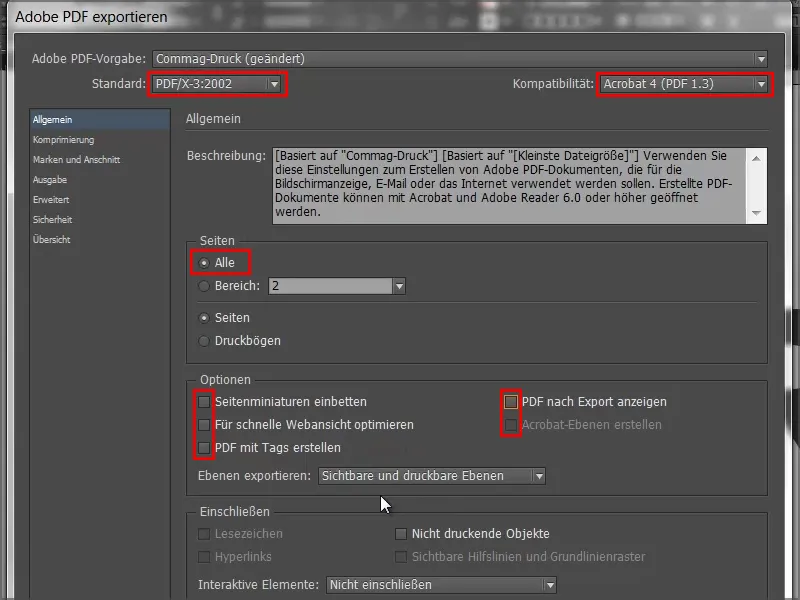Click the Bereich value field showing 2
The image size is (800, 600).
coord(331,286)
